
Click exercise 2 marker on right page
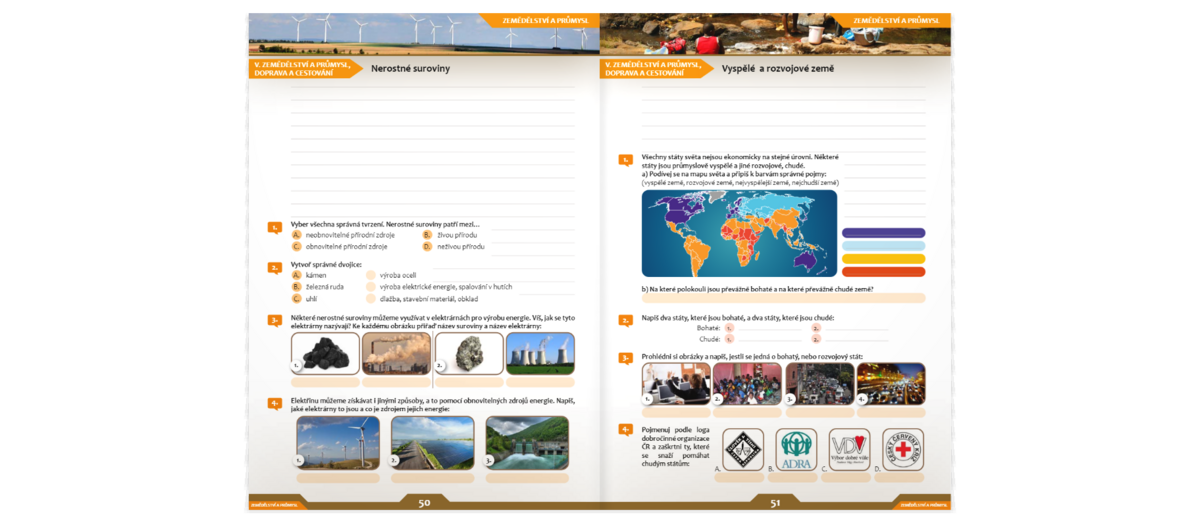click(625, 321)
